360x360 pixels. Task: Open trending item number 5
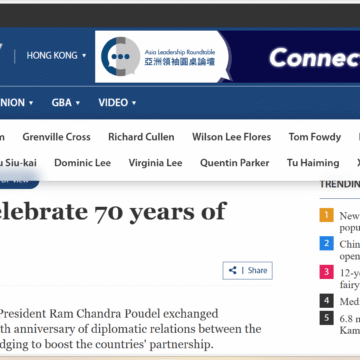tap(327, 318)
